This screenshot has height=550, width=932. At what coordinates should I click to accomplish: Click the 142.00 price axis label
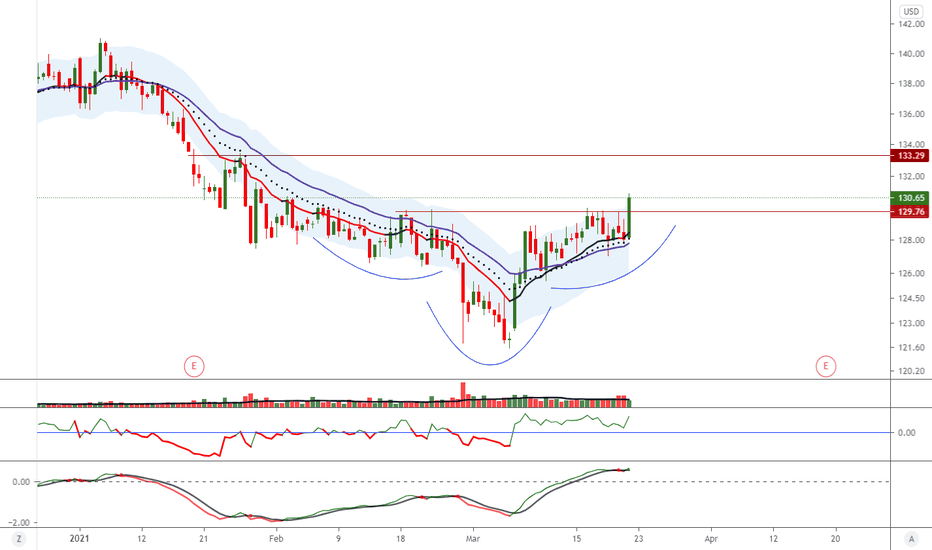(911, 24)
